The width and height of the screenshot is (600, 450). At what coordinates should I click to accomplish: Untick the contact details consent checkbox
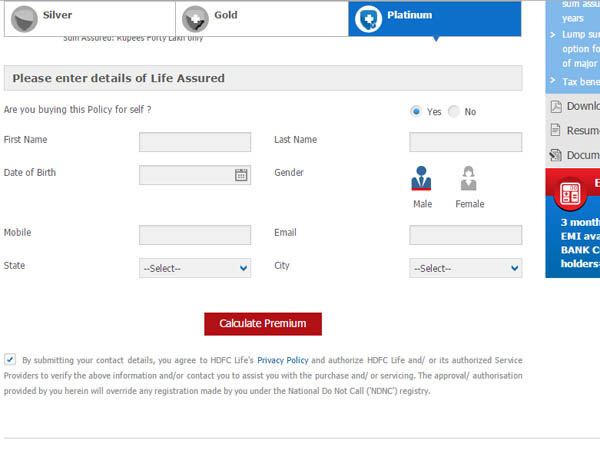tap(10, 359)
